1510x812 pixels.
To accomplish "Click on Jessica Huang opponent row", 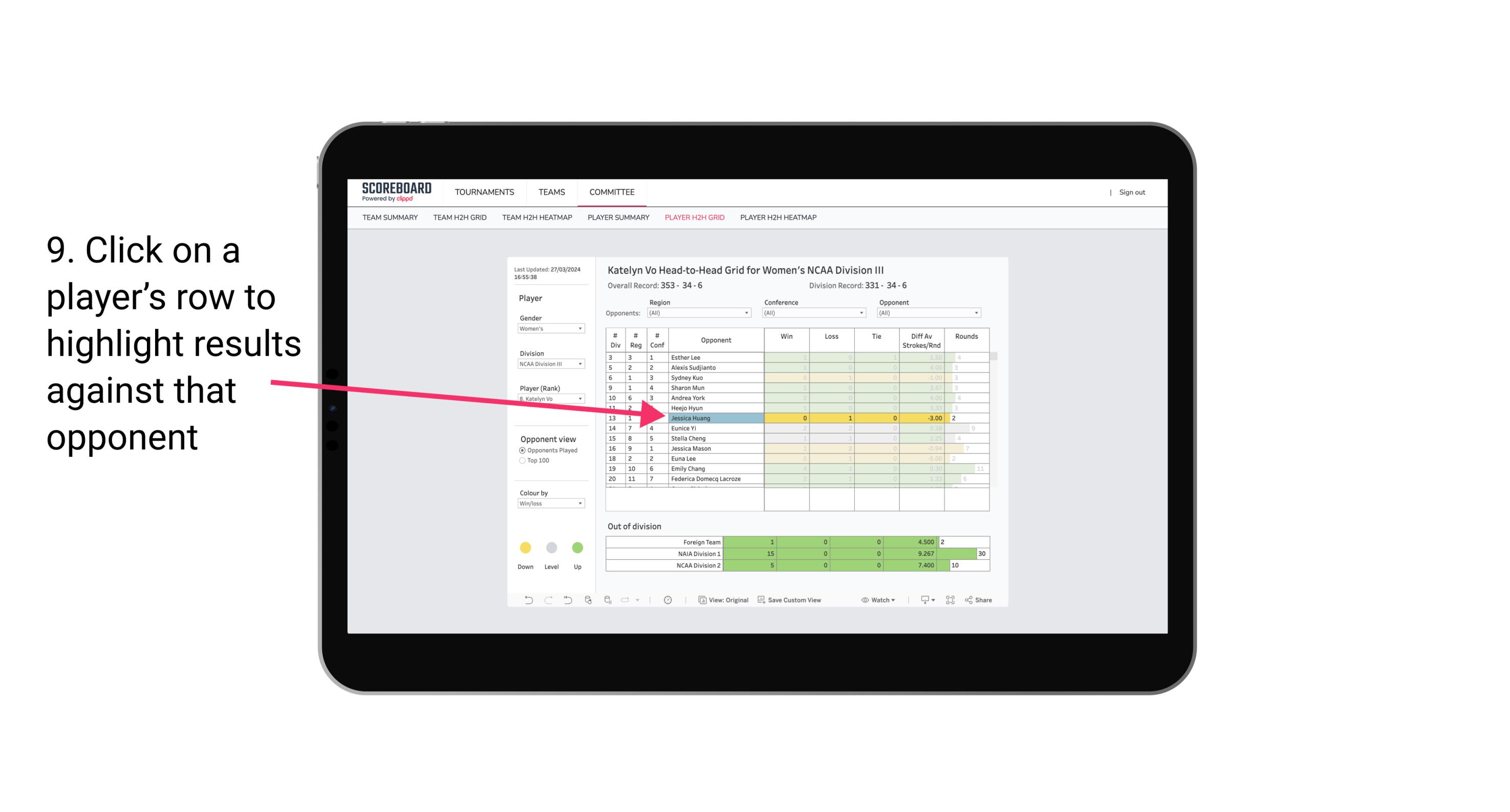I will 715,418.
